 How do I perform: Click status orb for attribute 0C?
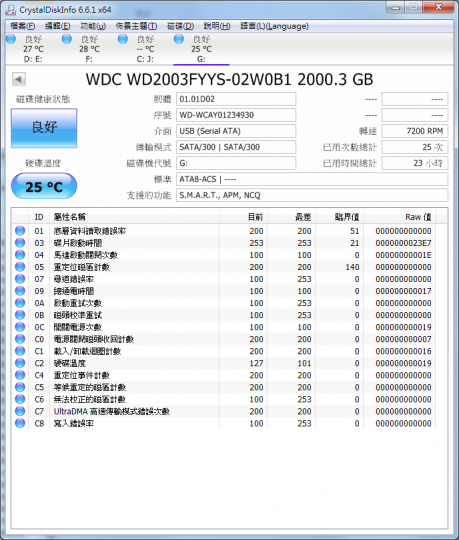tap(20, 327)
